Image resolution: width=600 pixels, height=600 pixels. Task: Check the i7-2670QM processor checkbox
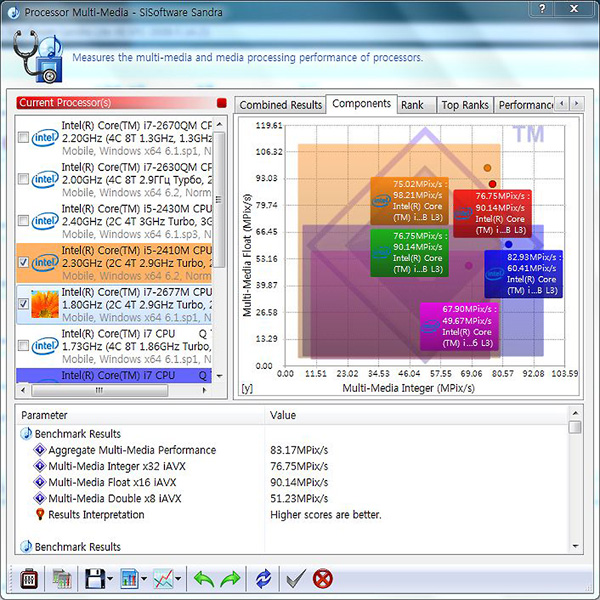coord(23,137)
